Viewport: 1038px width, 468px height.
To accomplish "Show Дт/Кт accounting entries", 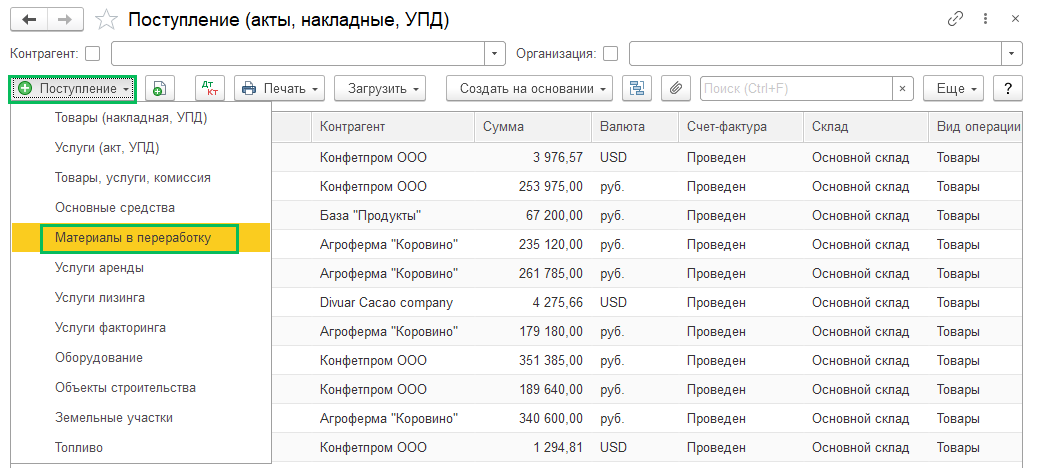I will tap(210, 88).
